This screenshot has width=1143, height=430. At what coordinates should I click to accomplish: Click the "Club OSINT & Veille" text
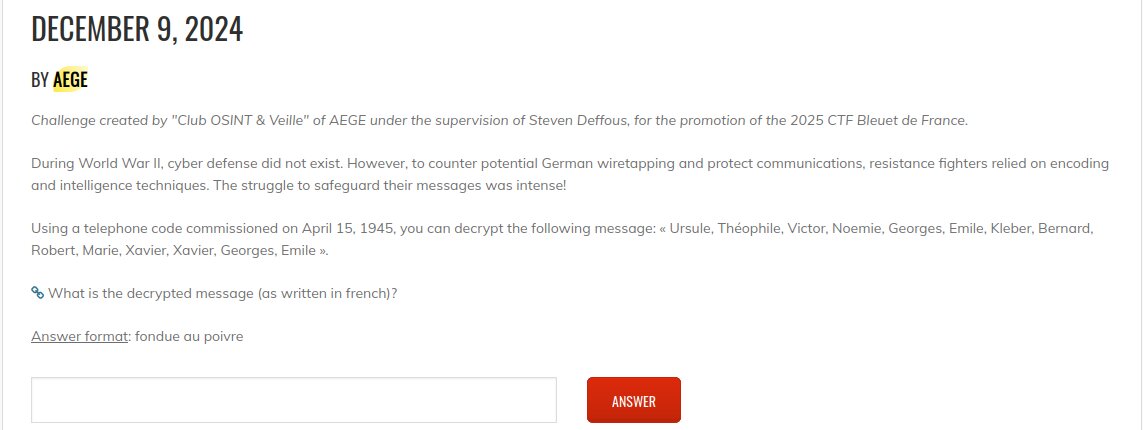click(x=244, y=121)
